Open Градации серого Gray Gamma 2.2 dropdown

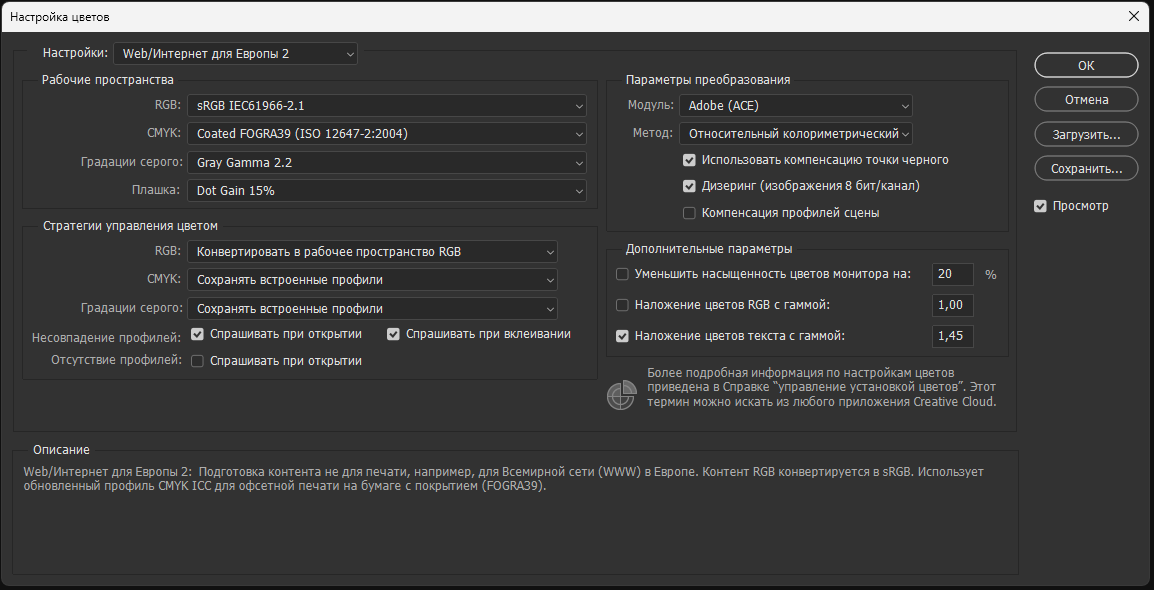(x=386, y=163)
